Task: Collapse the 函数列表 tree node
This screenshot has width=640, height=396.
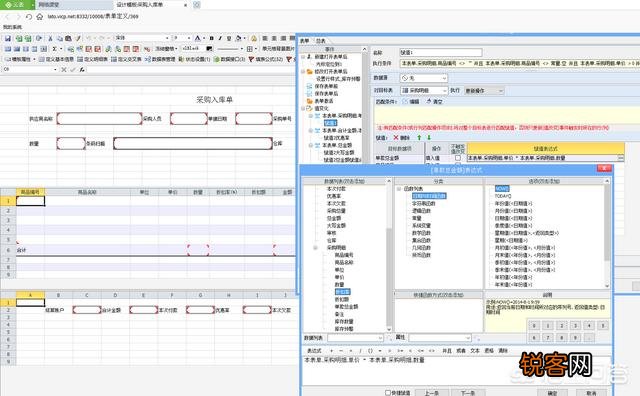Action: pos(399,189)
